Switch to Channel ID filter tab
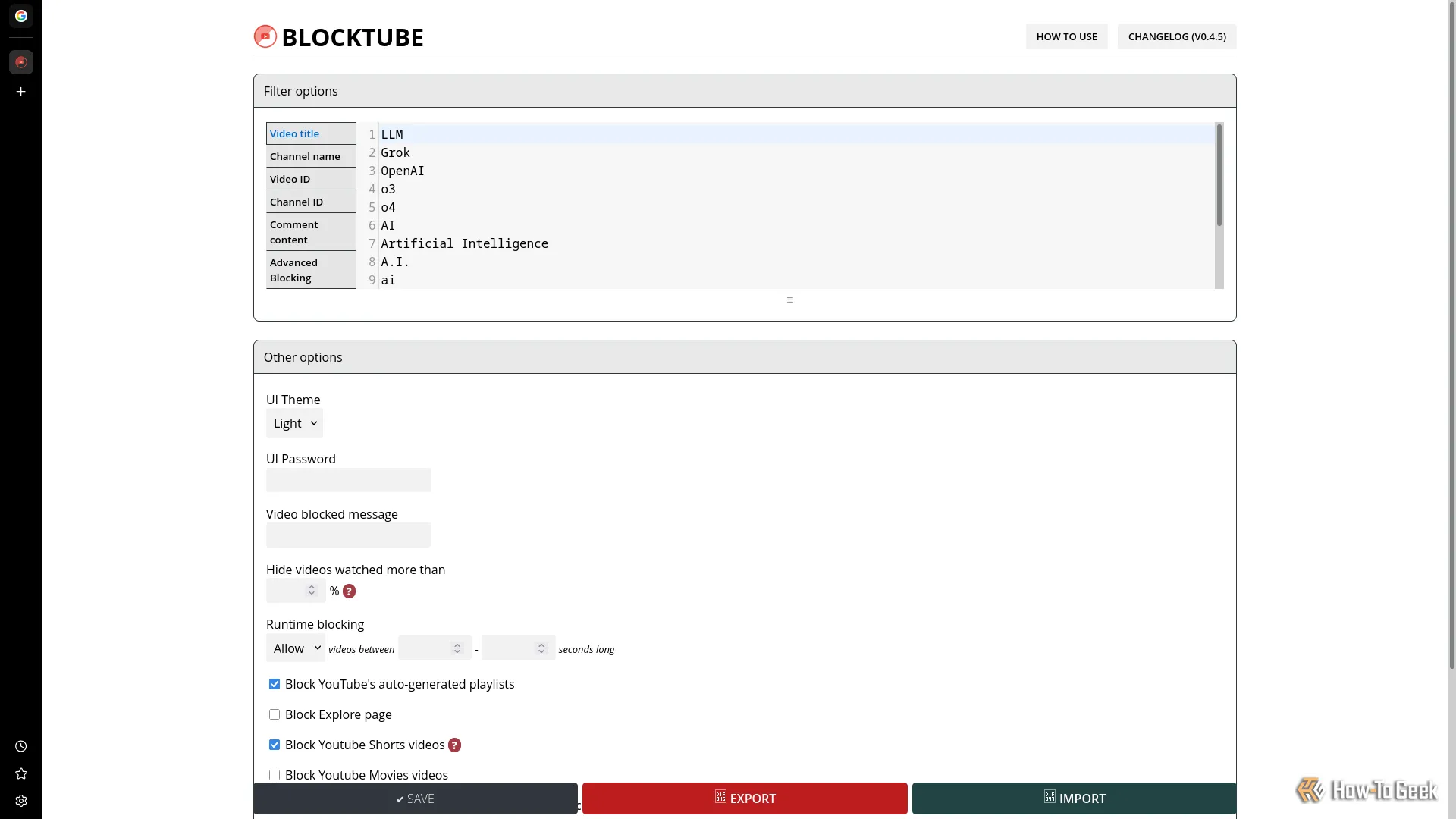The width and height of the screenshot is (1456, 819). 311,202
